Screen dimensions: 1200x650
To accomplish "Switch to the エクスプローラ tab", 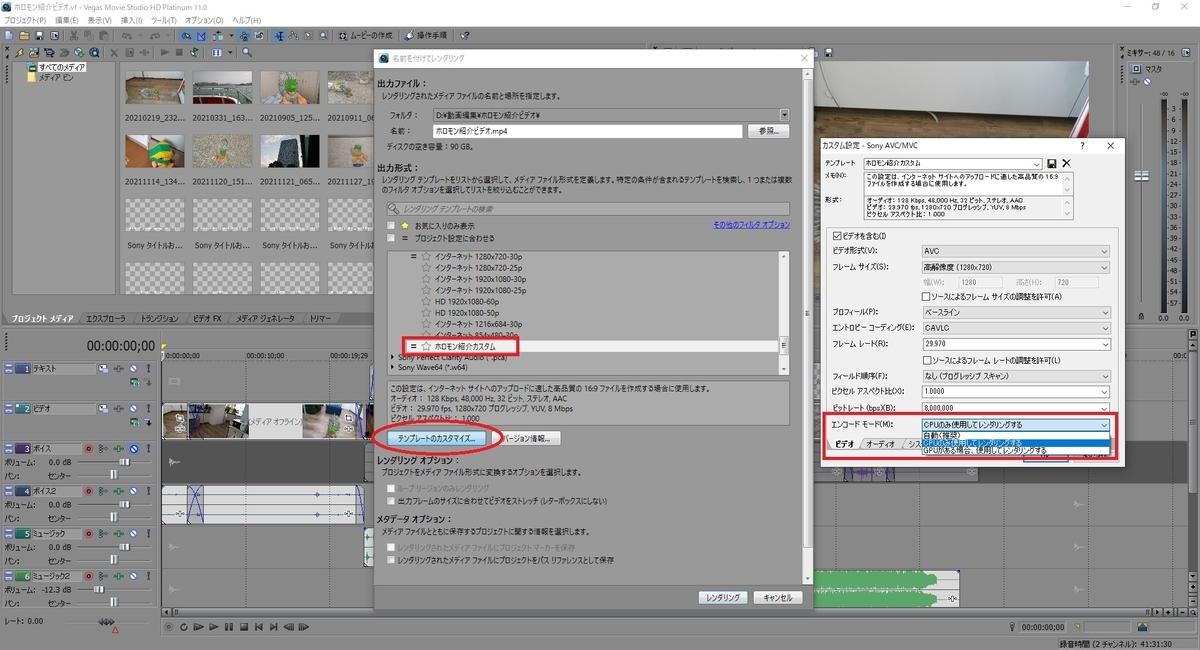I will point(105,318).
